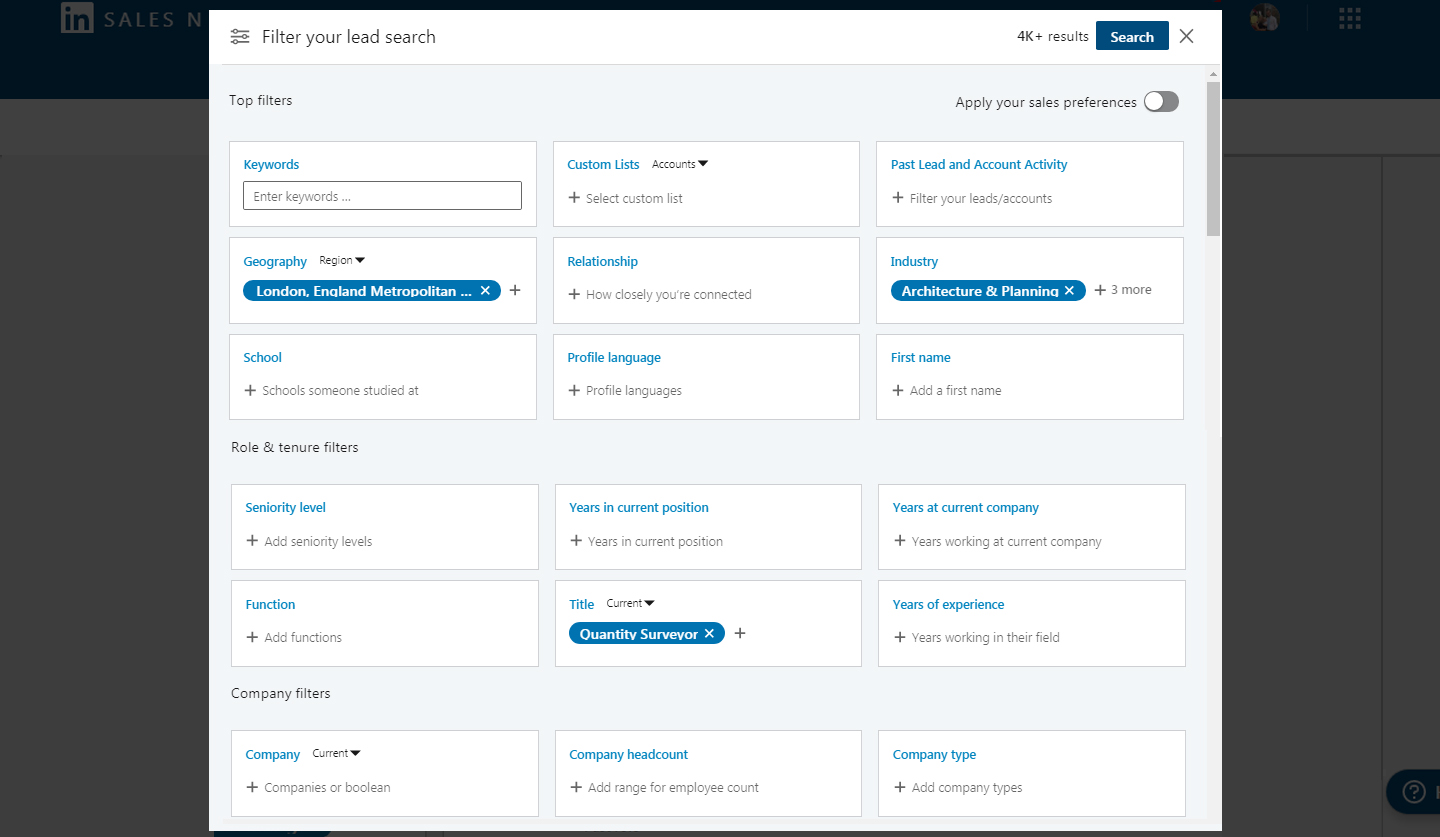Screen dimensions: 1440x837
Task: Click the Search button
Action: pyautogui.click(x=1132, y=37)
